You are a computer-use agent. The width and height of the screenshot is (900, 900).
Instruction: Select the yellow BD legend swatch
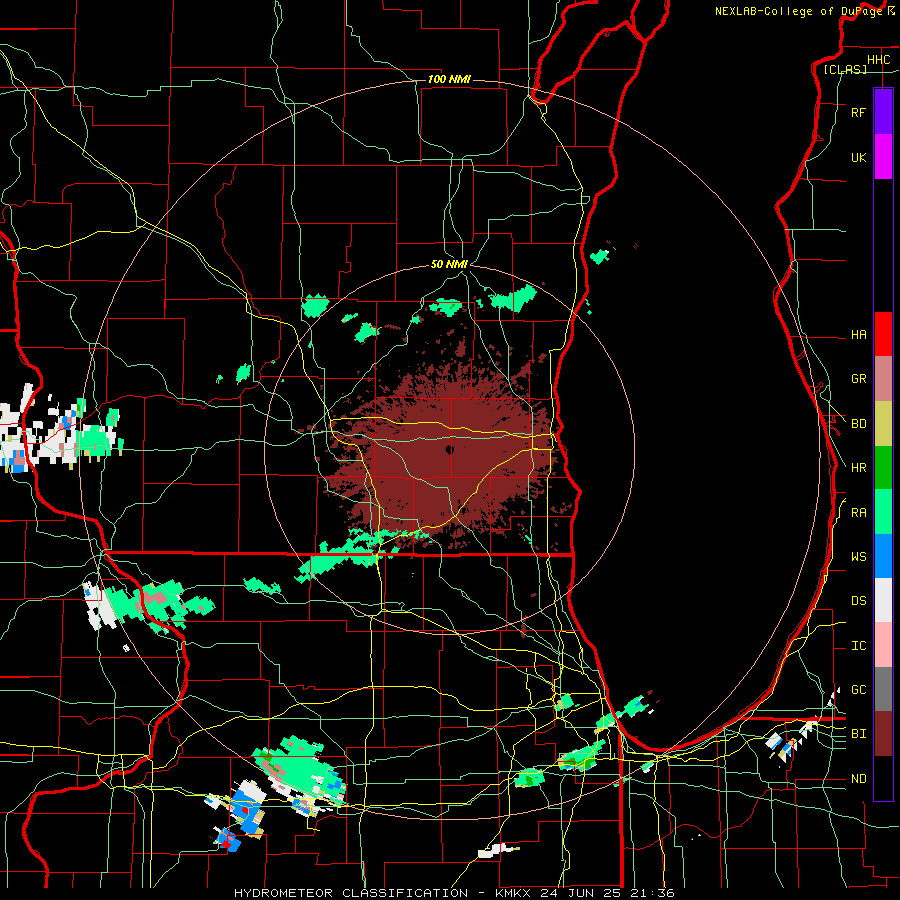(x=883, y=424)
